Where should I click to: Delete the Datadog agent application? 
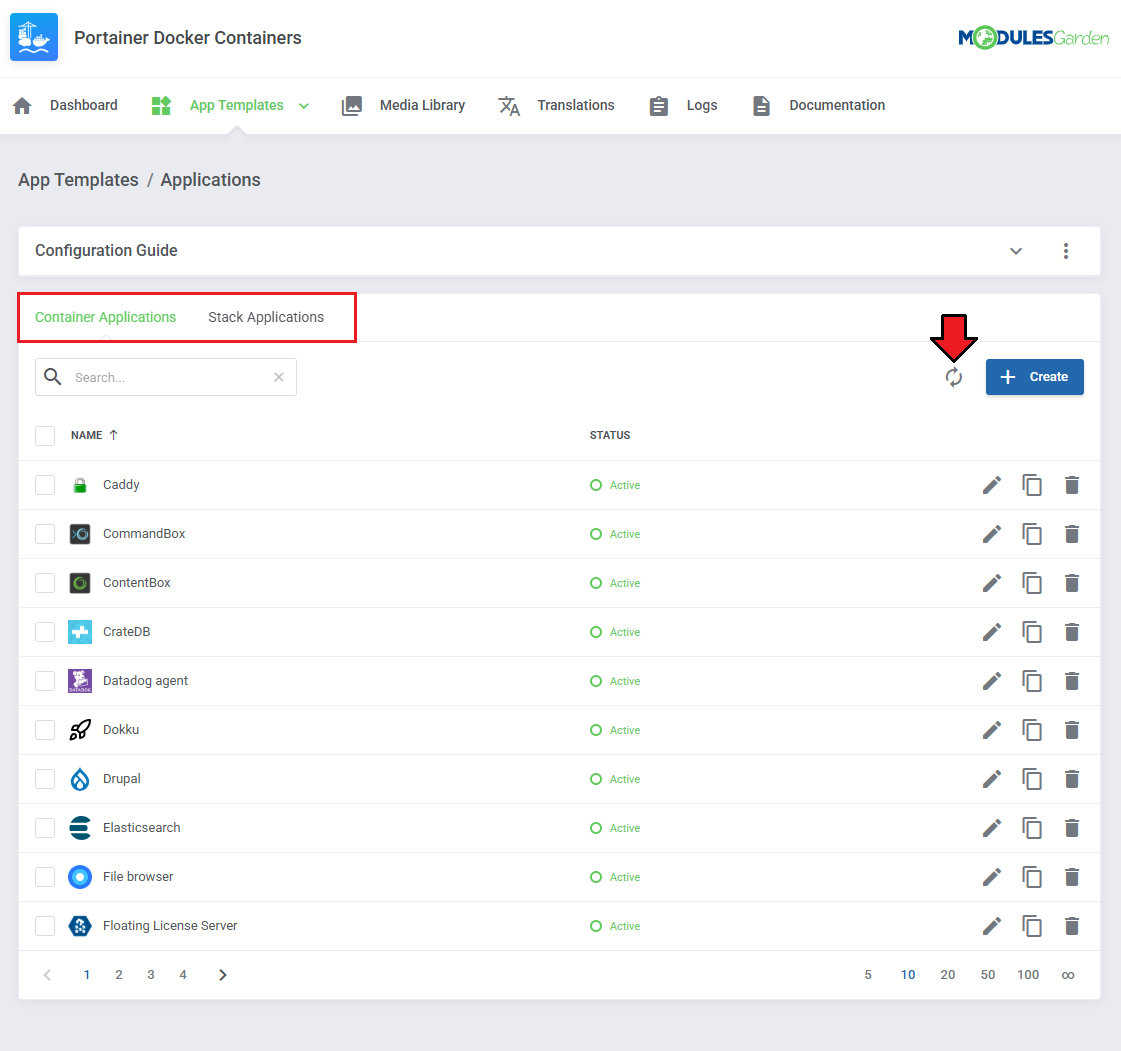(1072, 681)
